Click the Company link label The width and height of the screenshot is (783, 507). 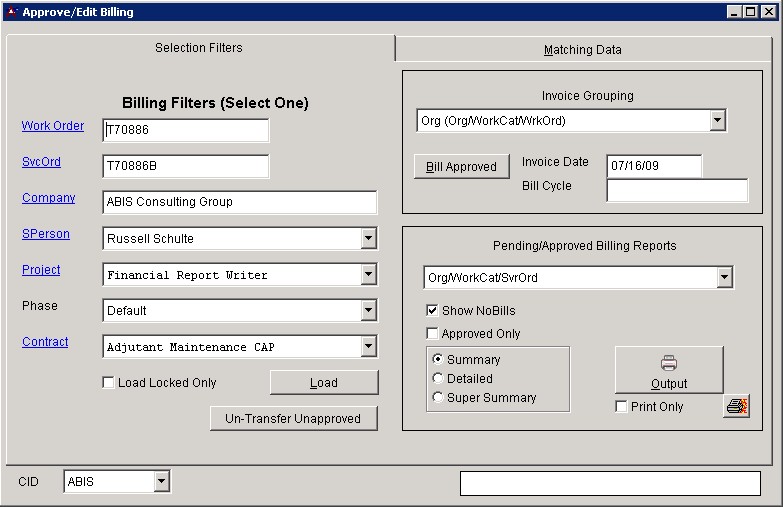pyautogui.click(x=48, y=198)
